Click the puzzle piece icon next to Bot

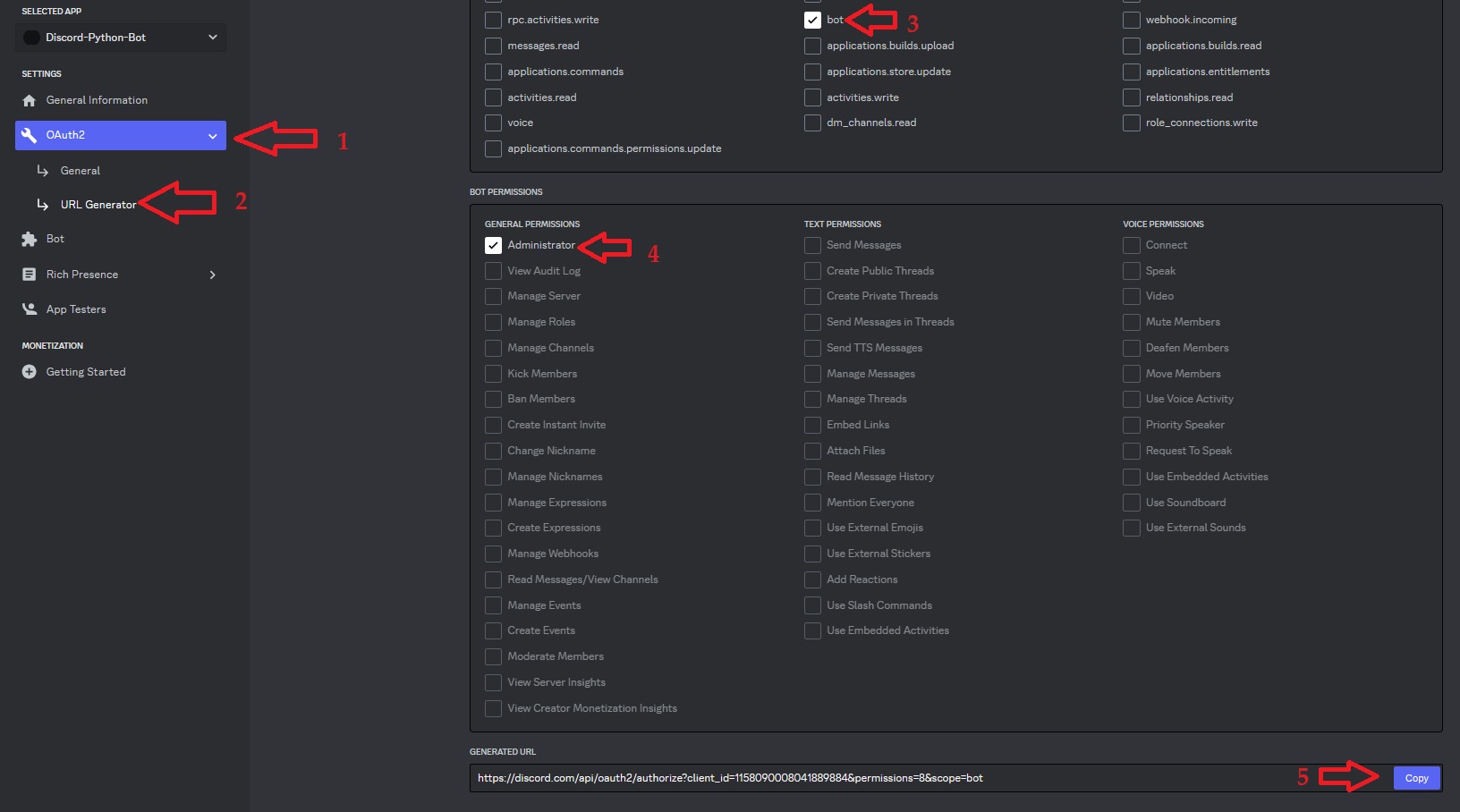(30, 239)
